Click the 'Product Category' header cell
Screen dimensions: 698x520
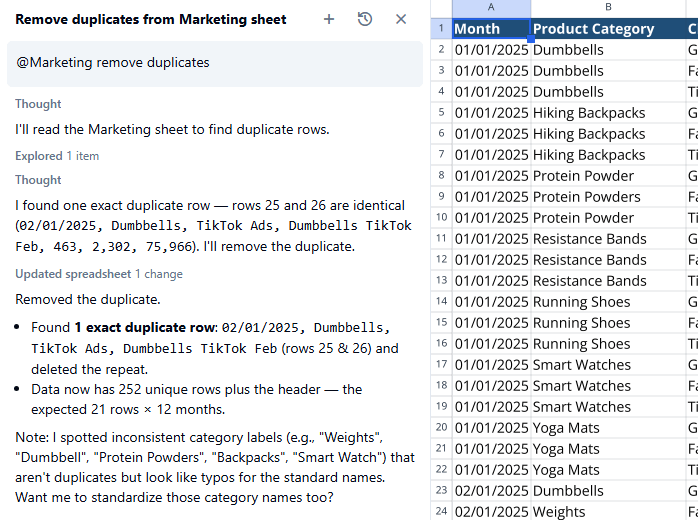click(608, 29)
